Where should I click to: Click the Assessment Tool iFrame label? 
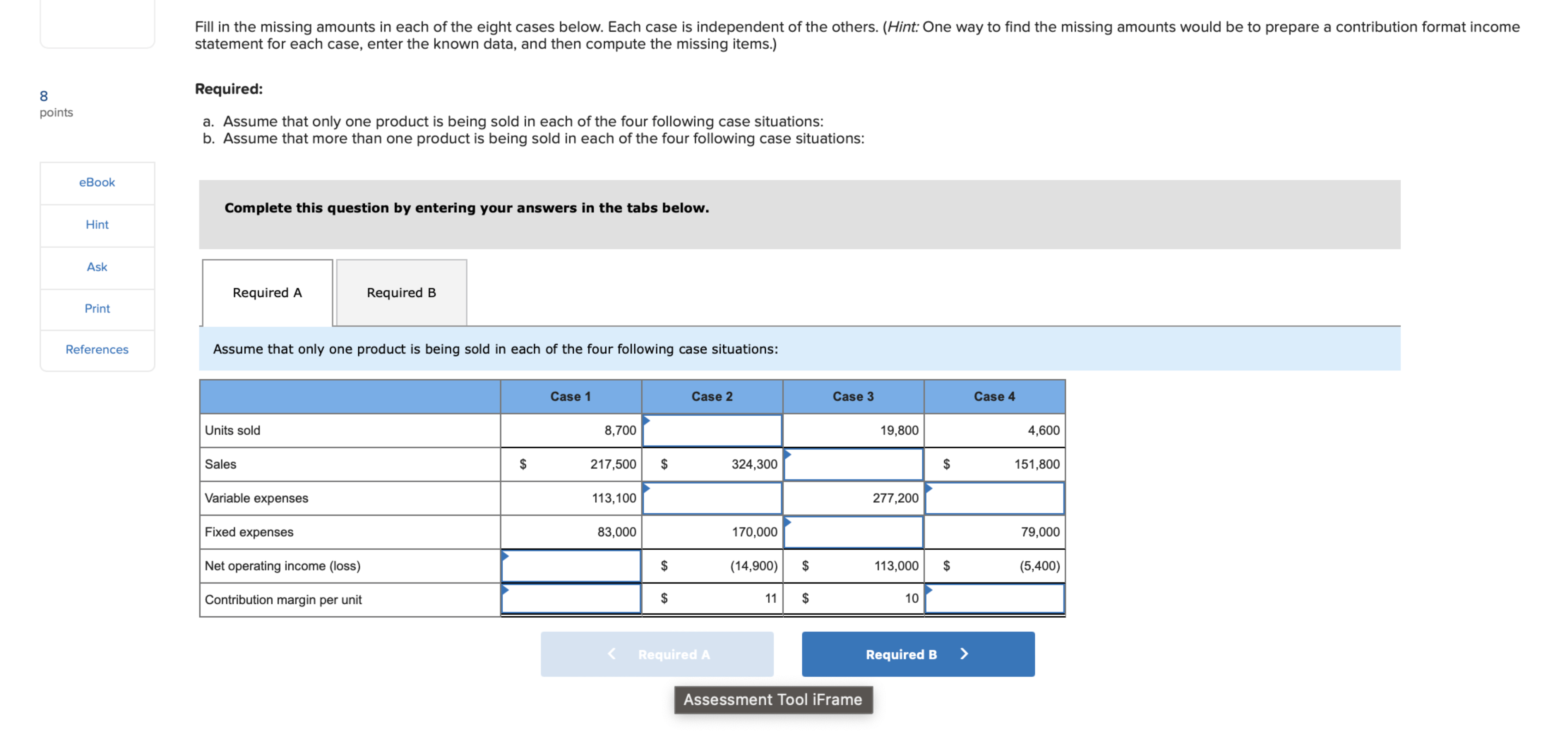pyautogui.click(x=774, y=699)
